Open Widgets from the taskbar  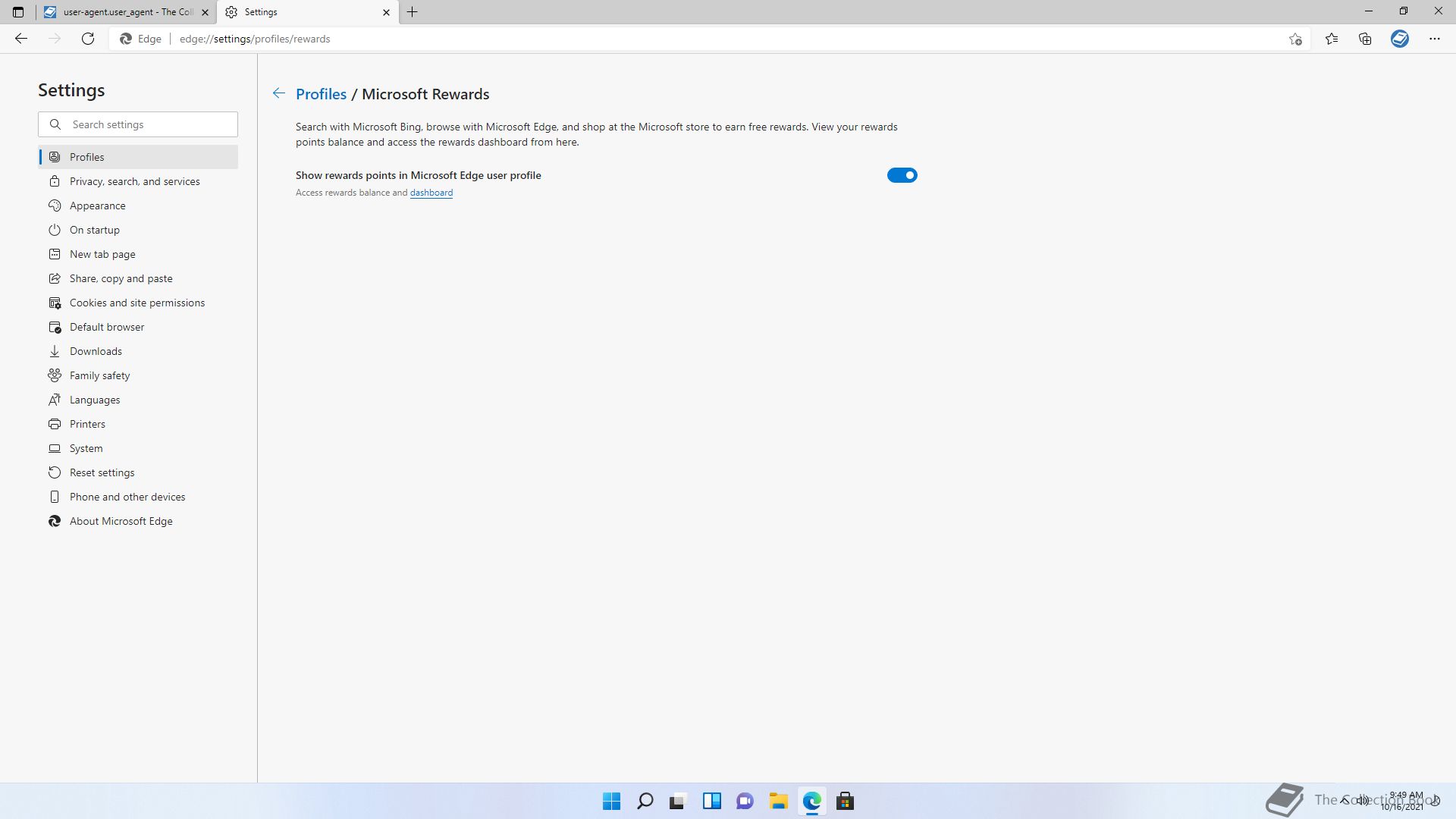coord(711,801)
